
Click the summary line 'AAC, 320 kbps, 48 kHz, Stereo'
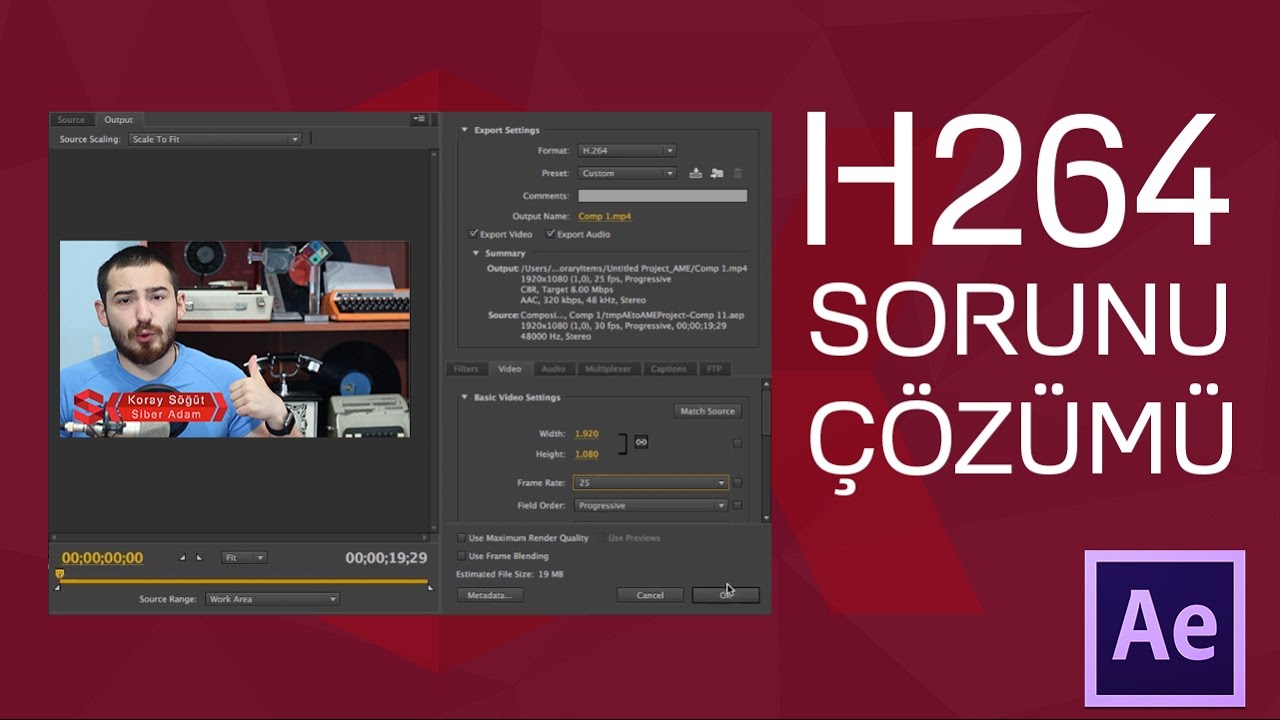pos(583,299)
